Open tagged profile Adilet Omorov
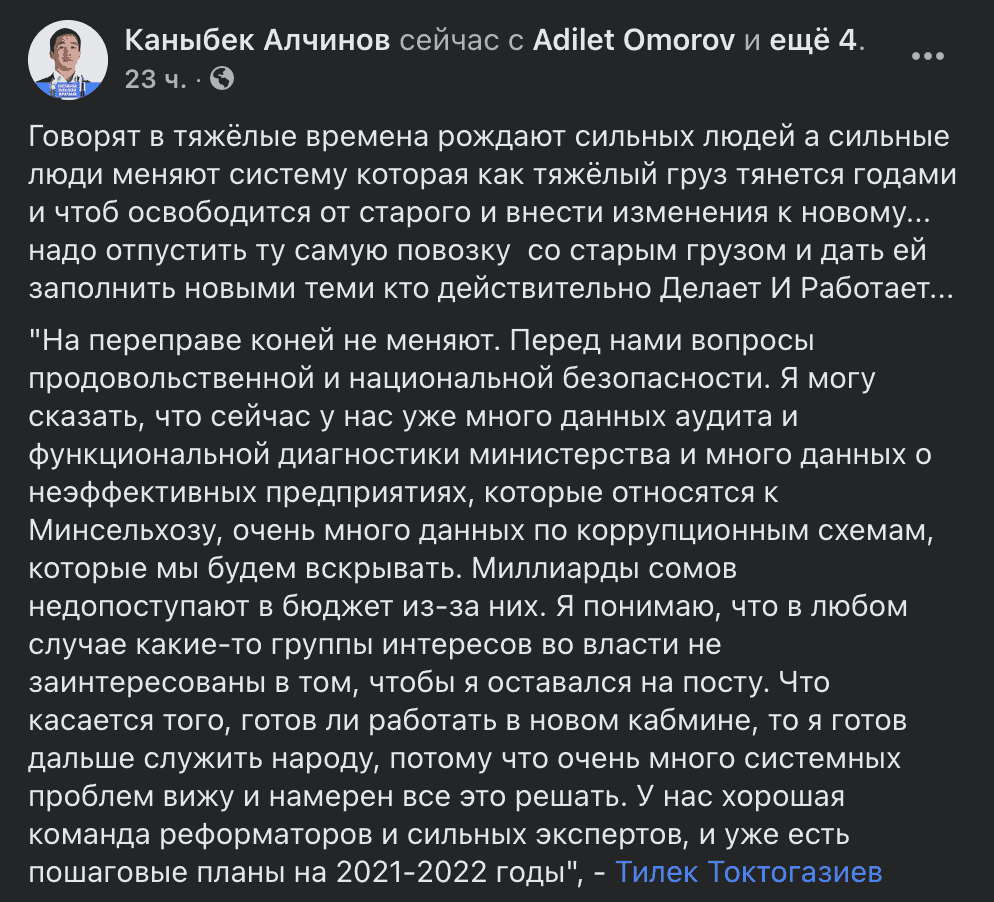Screen dimensions: 994x902 click(636, 41)
